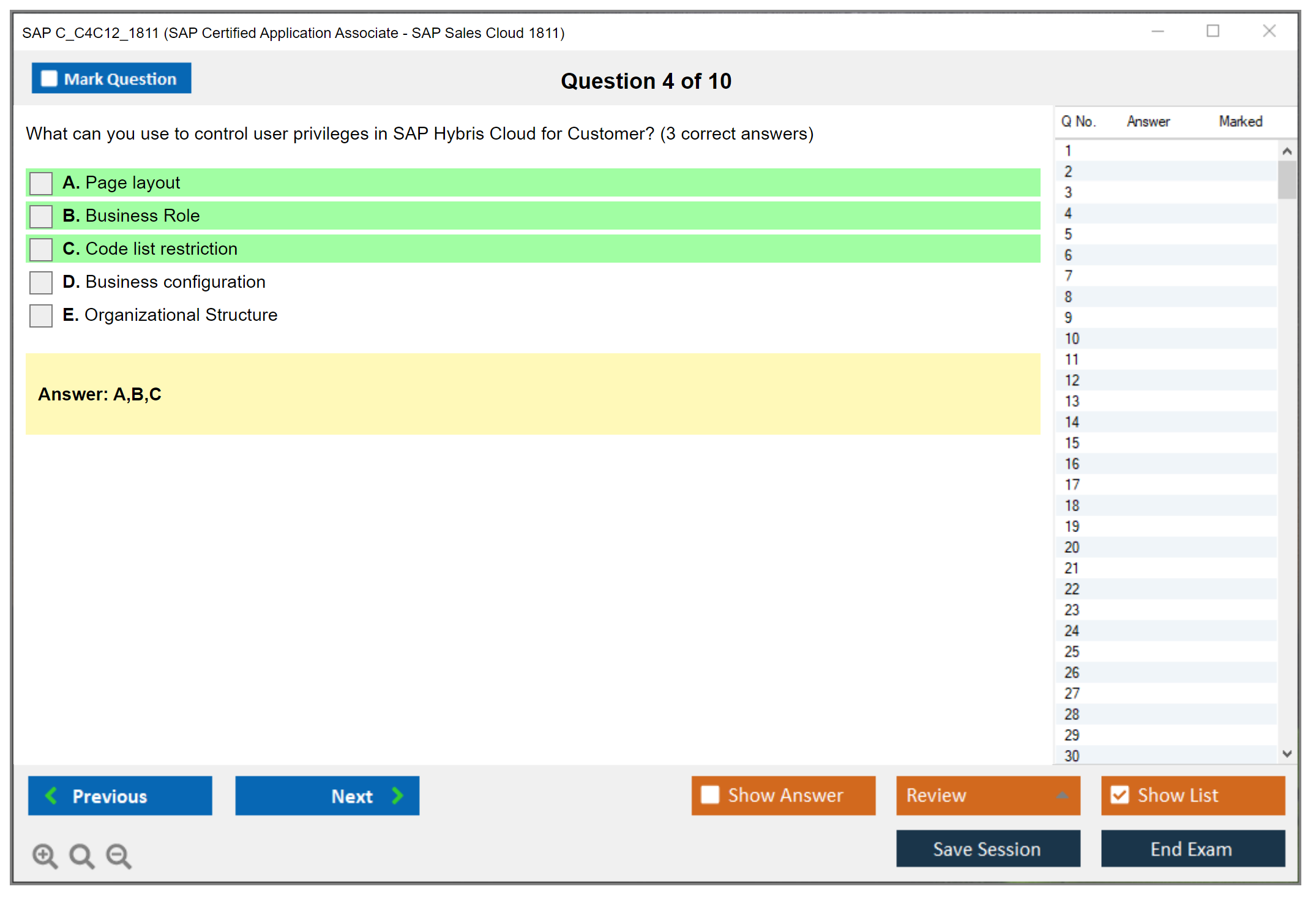Viewport: 1316px width, 900px height.
Task: Select question 10 in the list
Action: tap(1072, 339)
